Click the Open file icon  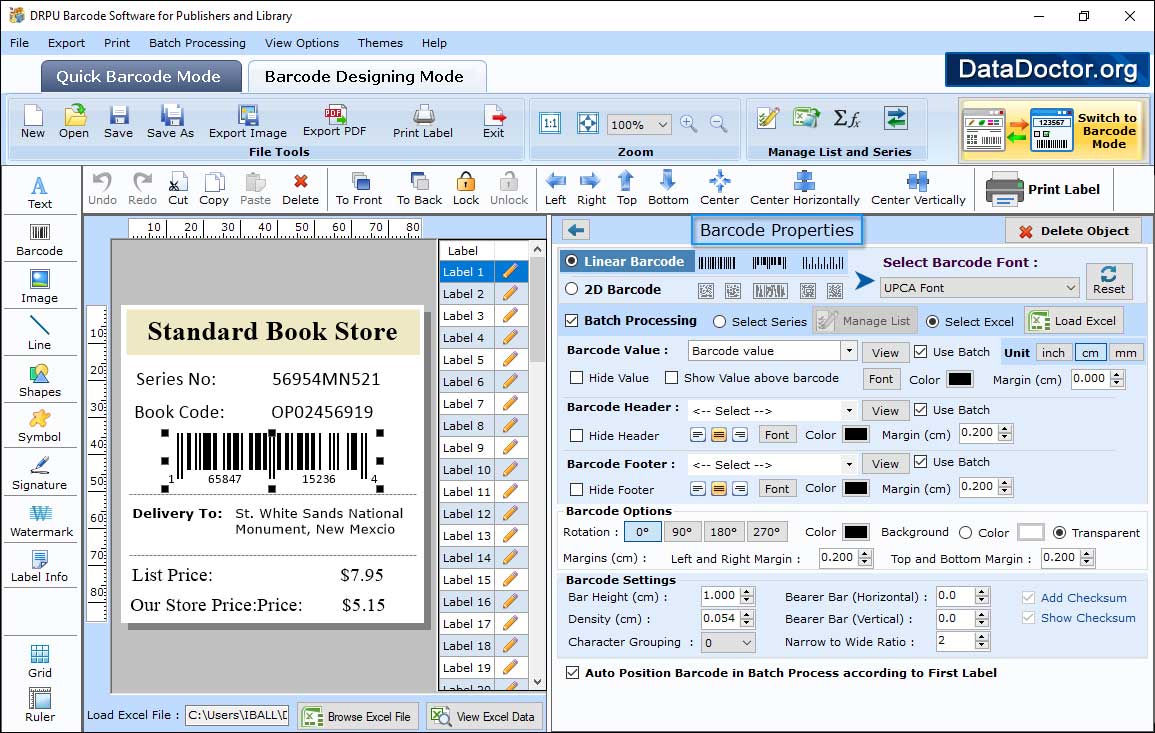74,122
